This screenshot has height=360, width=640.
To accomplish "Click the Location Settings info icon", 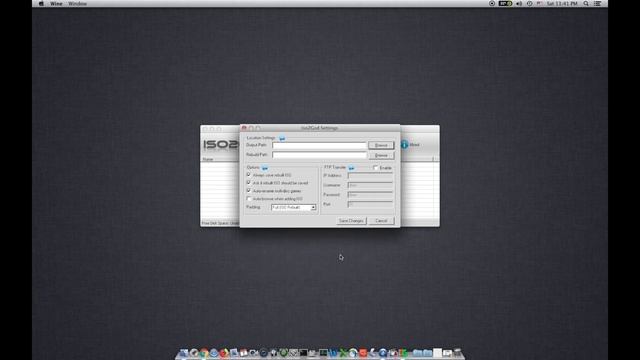I will click(282, 138).
